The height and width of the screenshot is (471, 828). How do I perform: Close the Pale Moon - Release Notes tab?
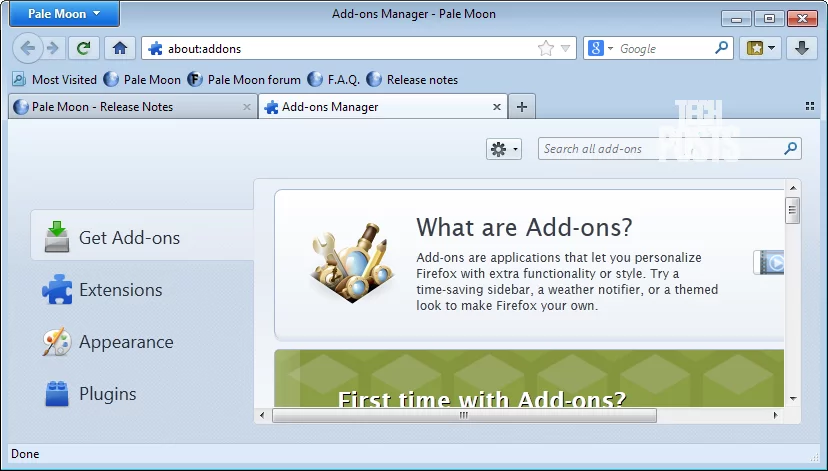pos(247,107)
